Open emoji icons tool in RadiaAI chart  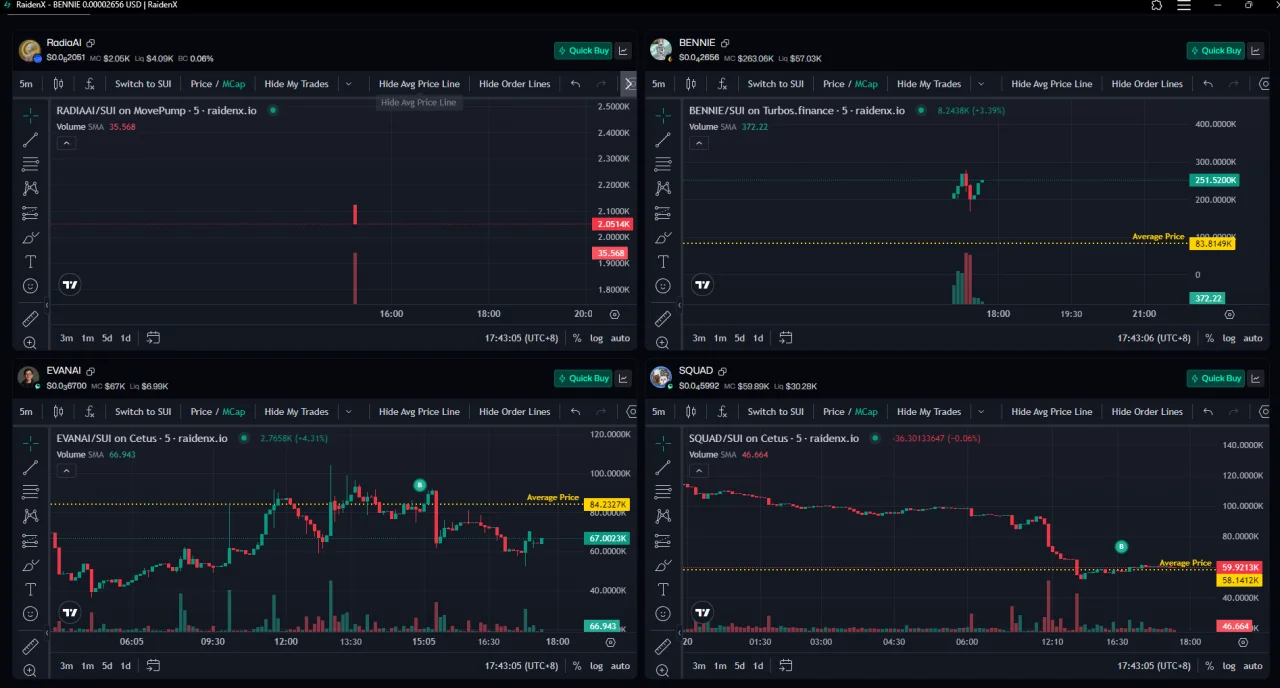(30, 286)
